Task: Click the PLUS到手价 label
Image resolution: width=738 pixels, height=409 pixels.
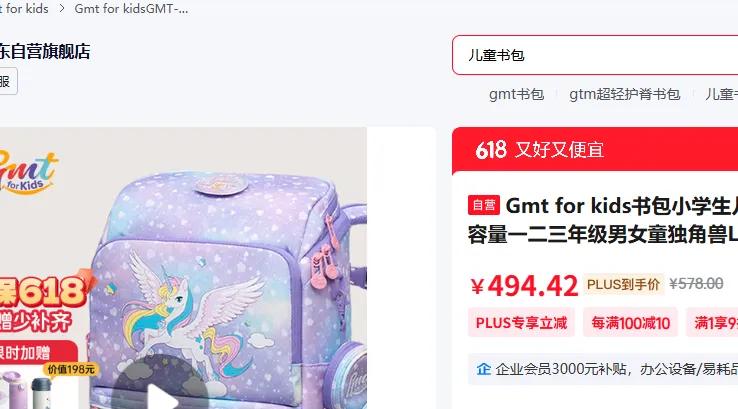Action: click(x=623, y=284)
